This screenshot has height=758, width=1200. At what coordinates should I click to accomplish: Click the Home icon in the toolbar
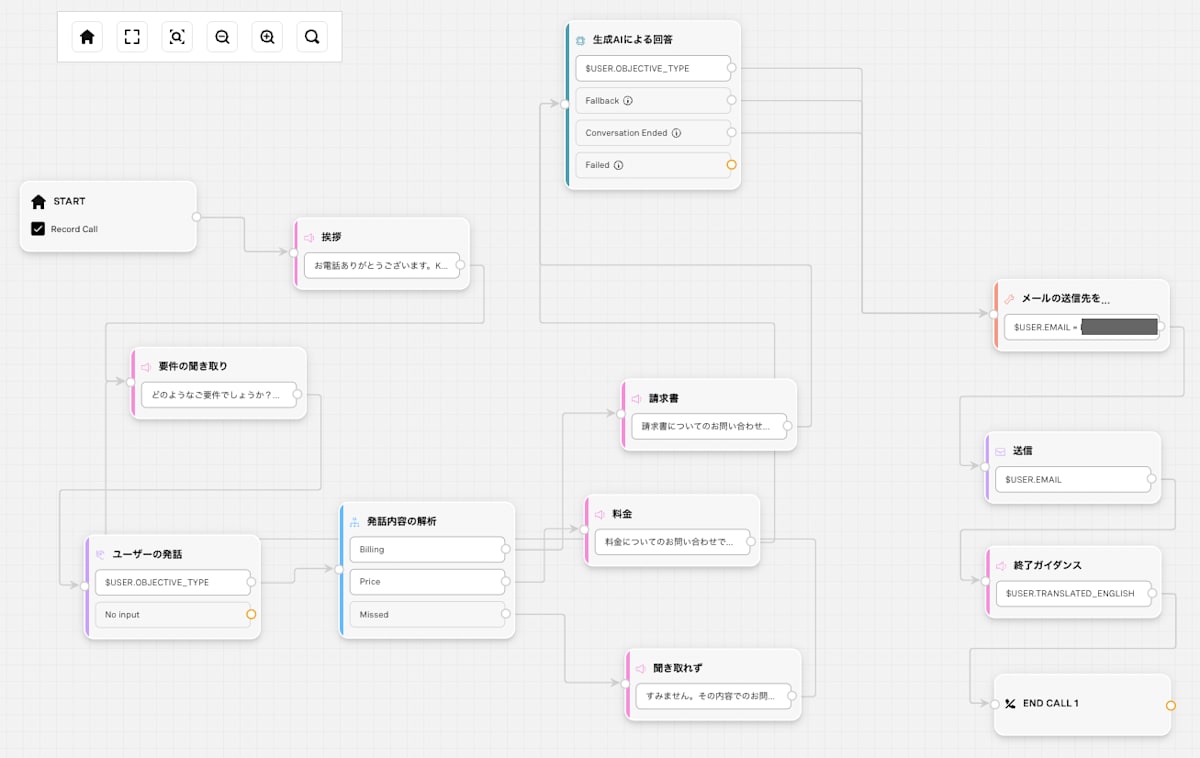(x=86, y=36)
